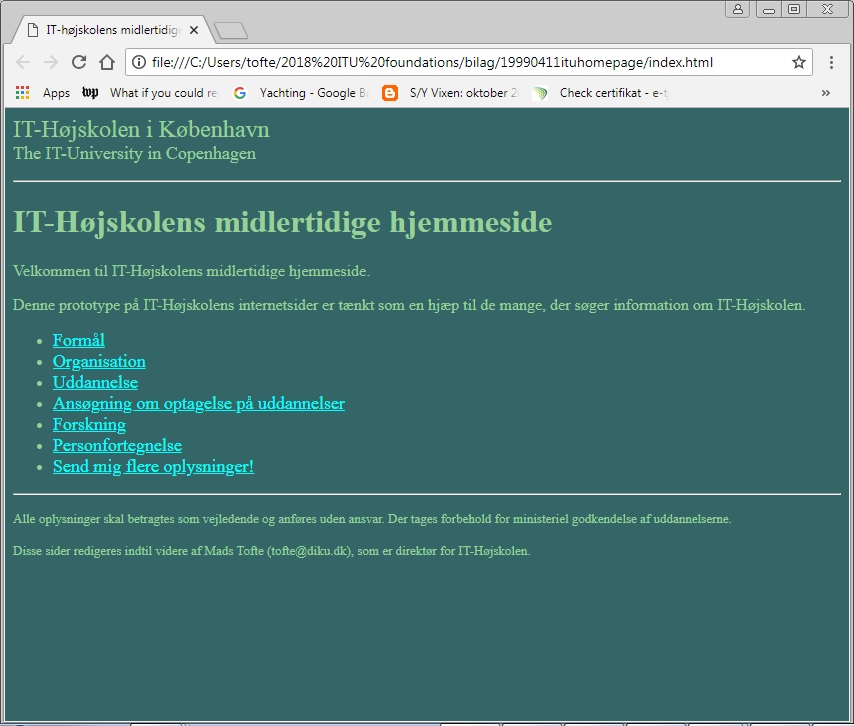Open Ansøgning om optagelse på uddannelser
854x726 pixels.
click(x=198, y=403)
